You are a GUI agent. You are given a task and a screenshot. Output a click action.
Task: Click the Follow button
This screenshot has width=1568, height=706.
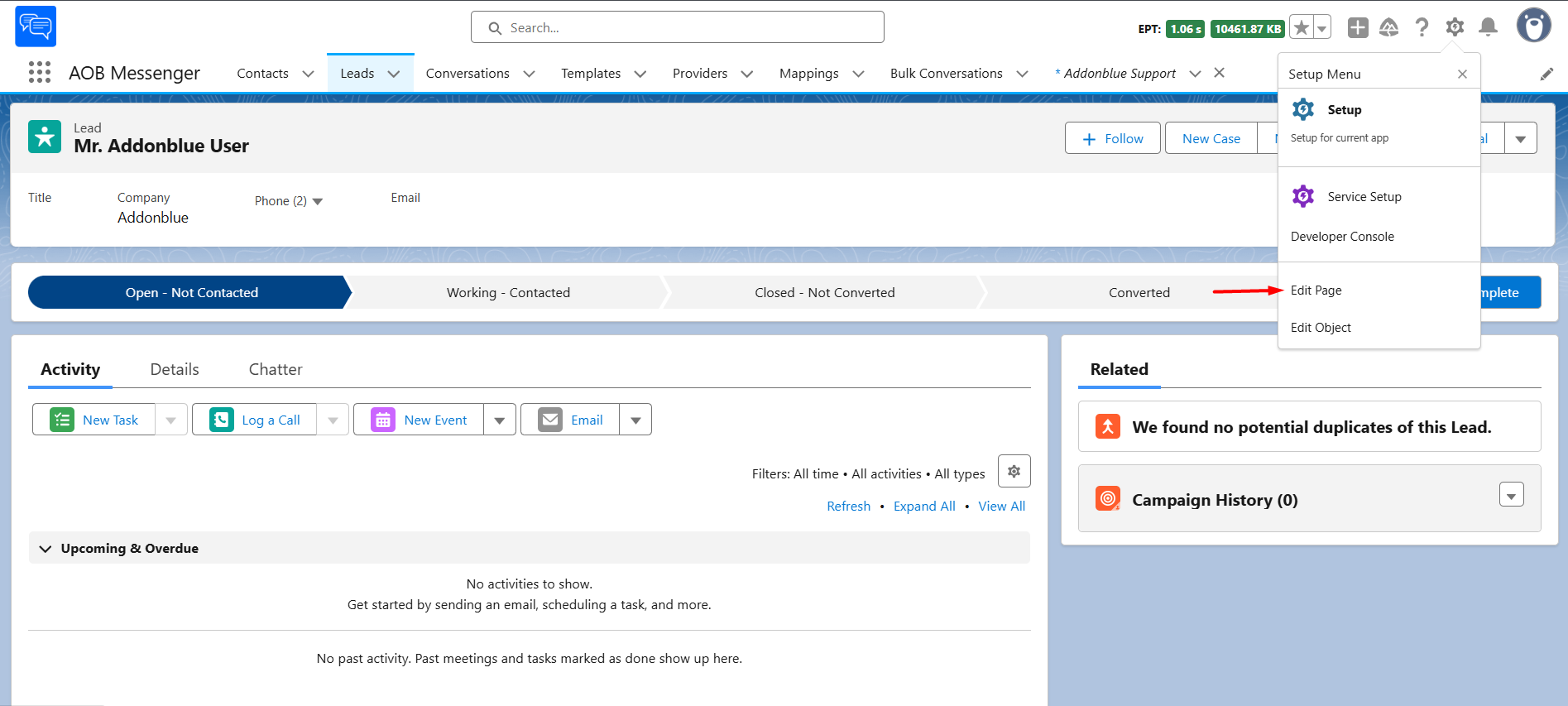click(x=1113, y=138)
